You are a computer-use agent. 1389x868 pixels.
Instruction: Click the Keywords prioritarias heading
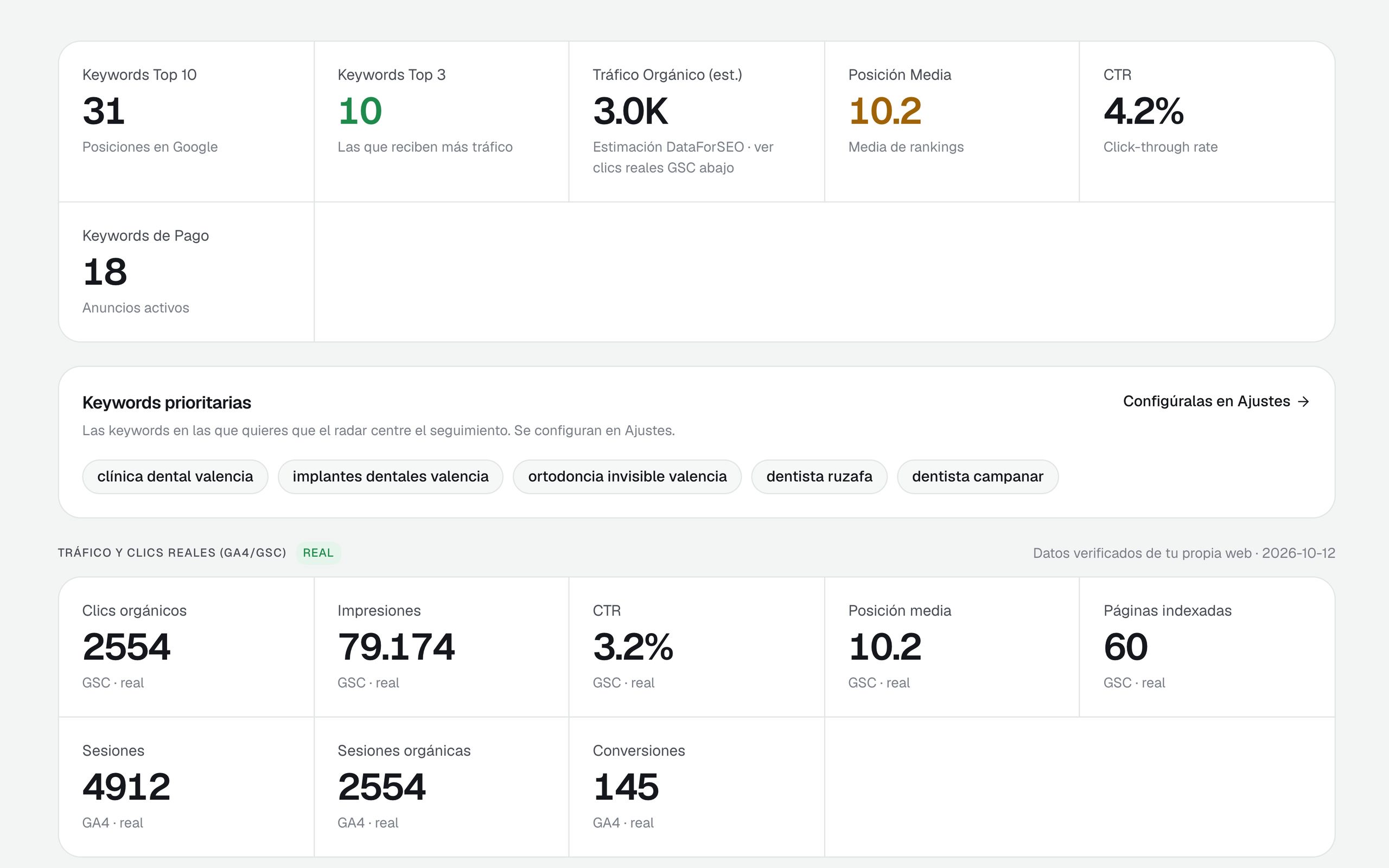click(x=167, y=403)
